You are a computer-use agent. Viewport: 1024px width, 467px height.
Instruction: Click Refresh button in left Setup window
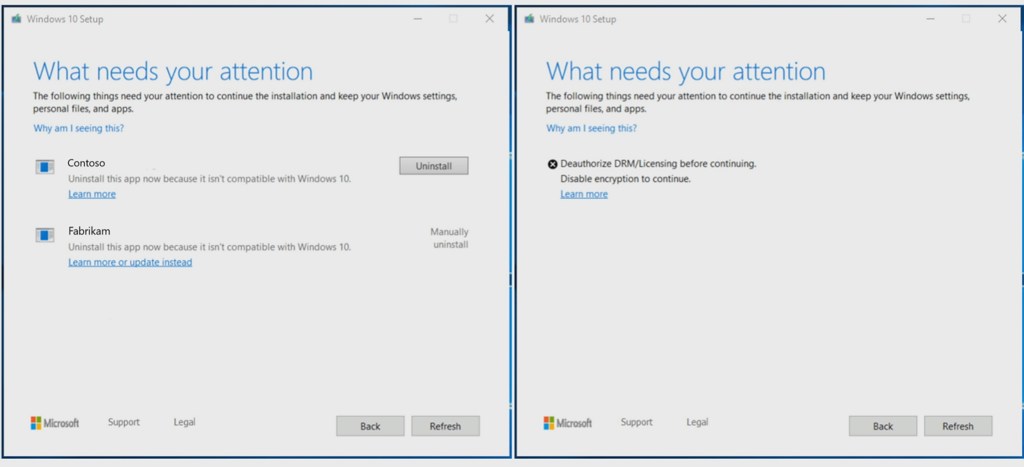click(445, 426)
